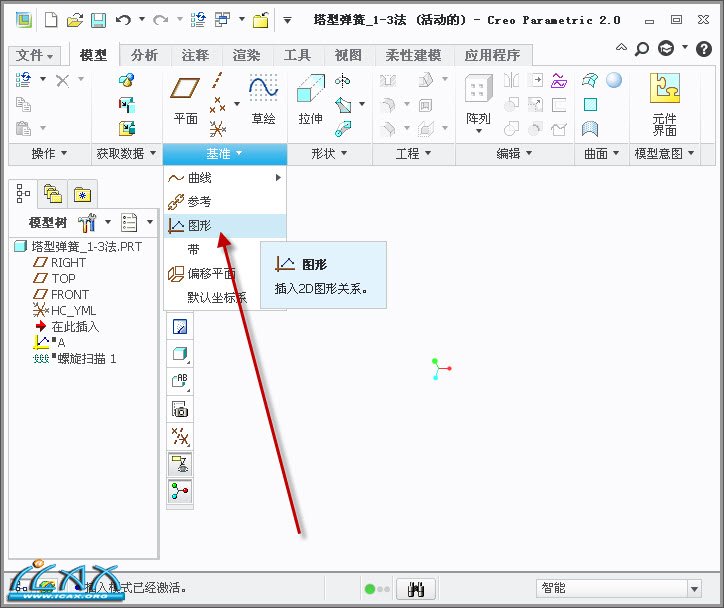724x608 pixels.
Task: Click the Favorites tab icon
Action: point(83,194)
